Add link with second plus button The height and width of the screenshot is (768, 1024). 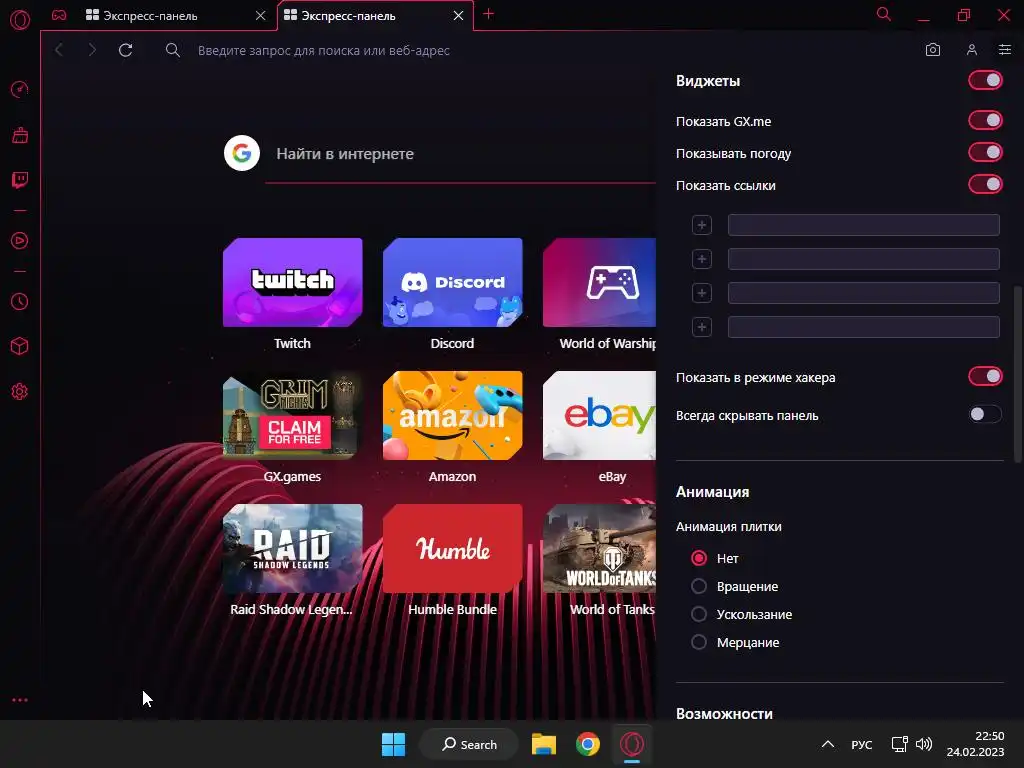coord(701,259)
